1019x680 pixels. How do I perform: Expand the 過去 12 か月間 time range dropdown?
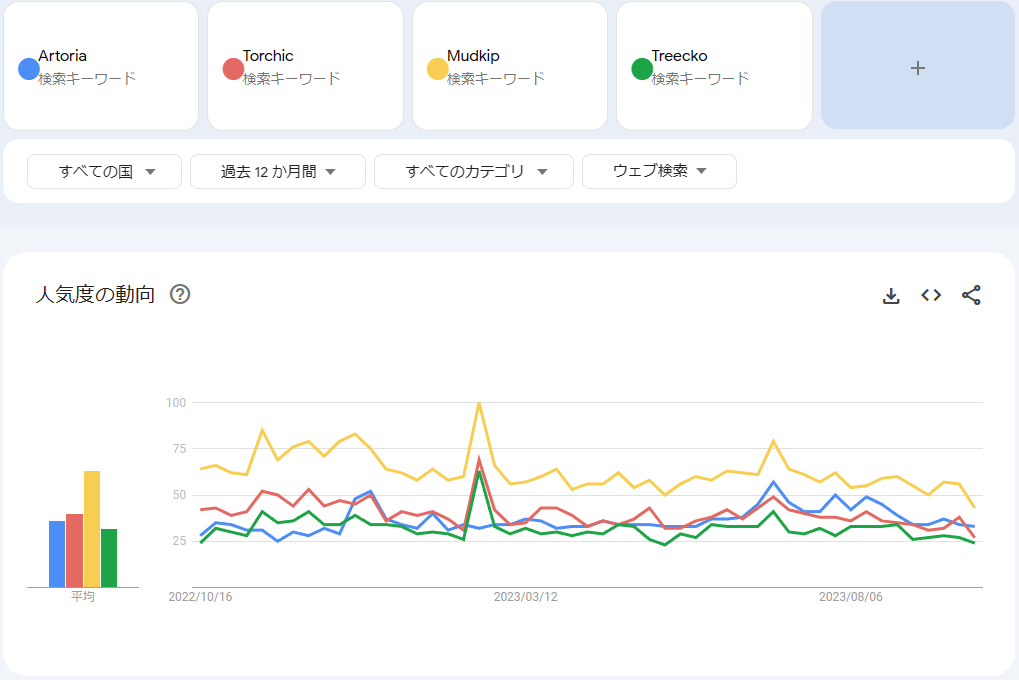coord(278,171)
